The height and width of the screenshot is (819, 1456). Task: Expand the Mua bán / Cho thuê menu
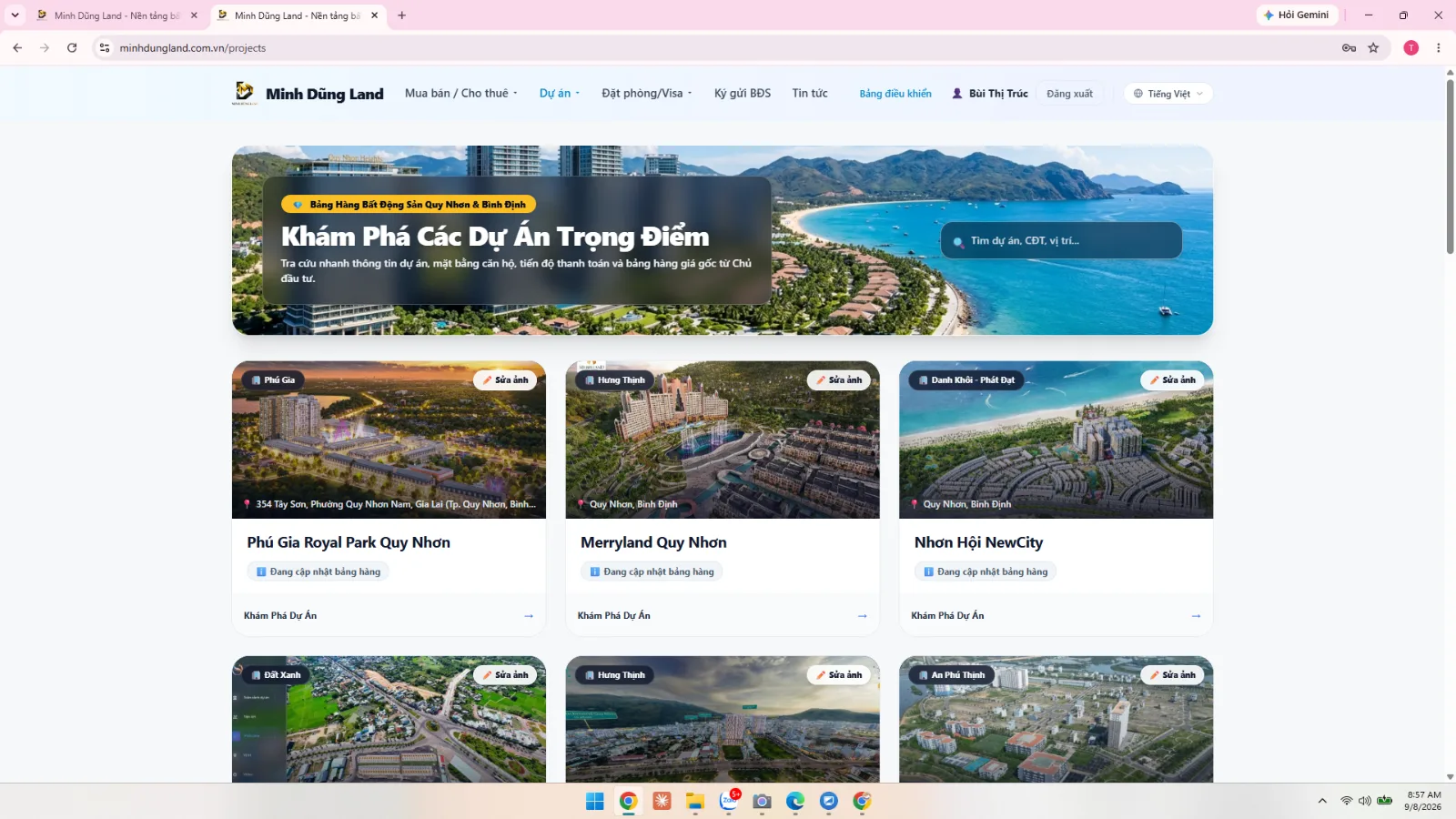(x=461, y=93)
